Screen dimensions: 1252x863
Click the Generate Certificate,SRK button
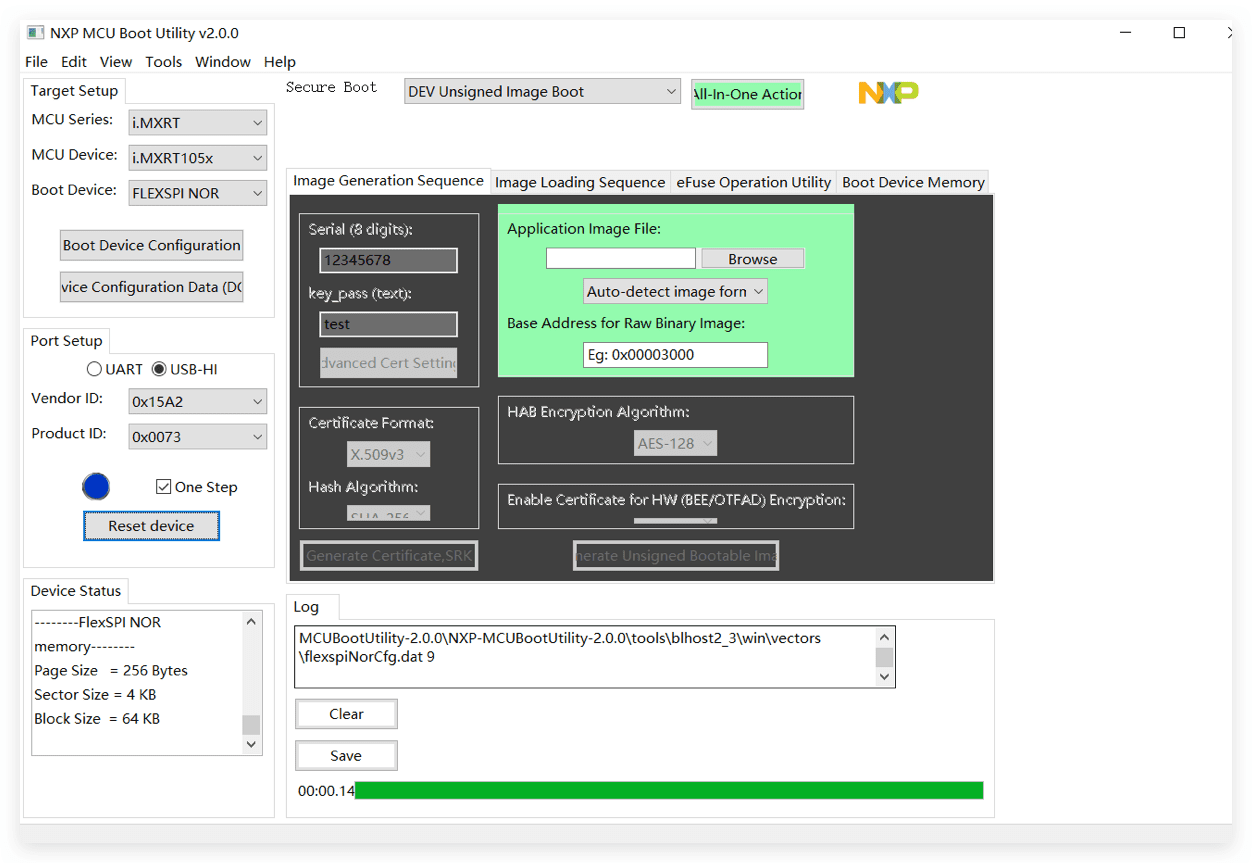(389, 556)
